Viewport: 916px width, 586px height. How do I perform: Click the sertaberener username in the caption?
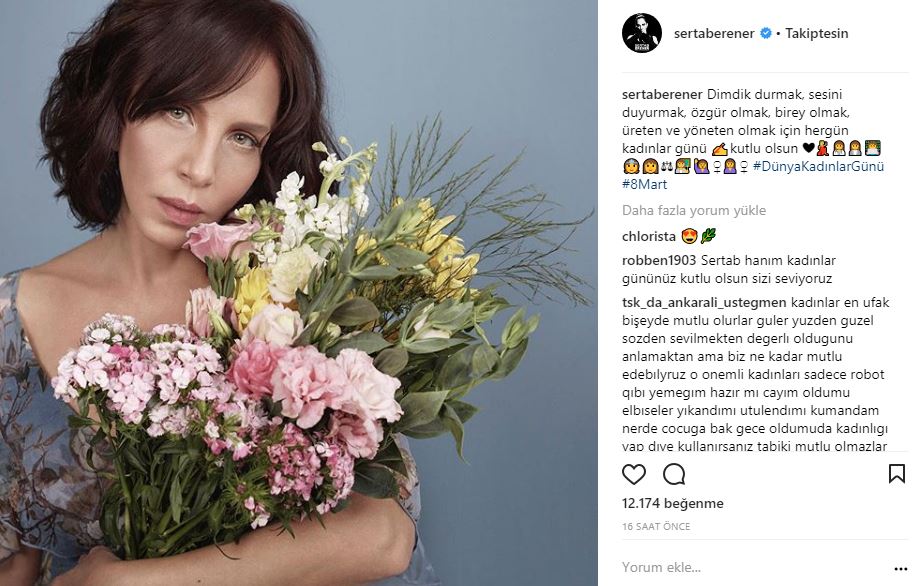point(661,93)
